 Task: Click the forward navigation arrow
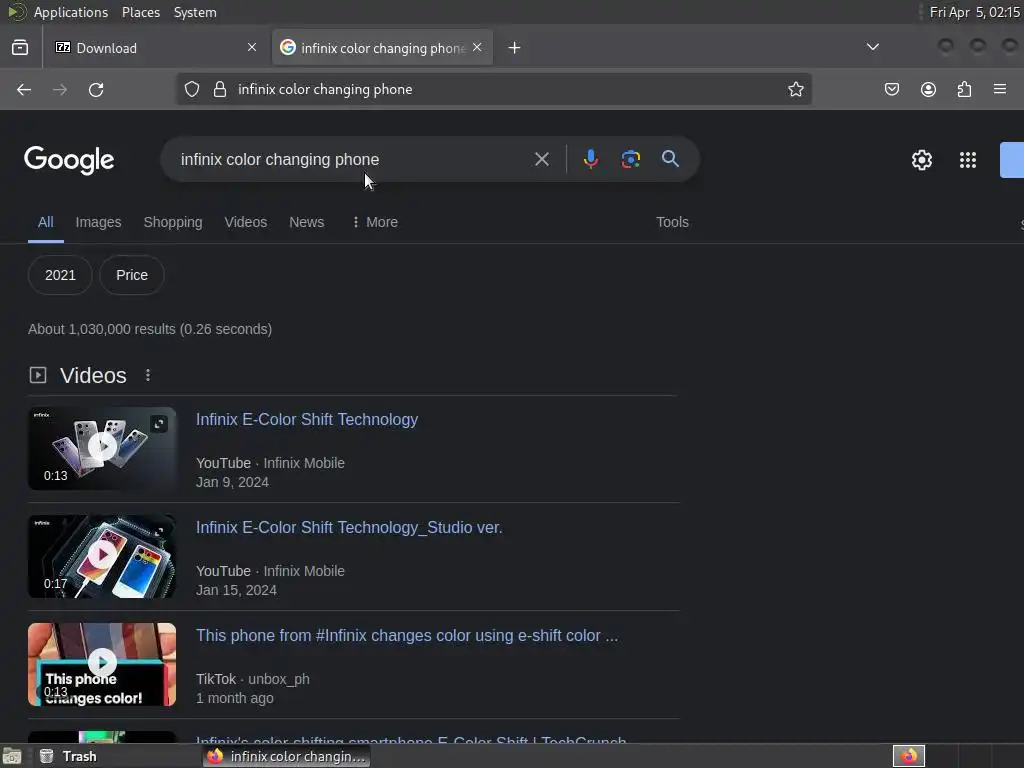click(x=59, y=89)
